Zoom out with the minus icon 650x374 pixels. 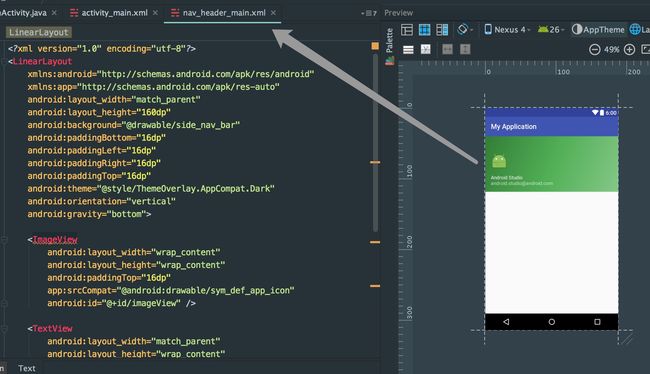pyautogui.click(x=594, y=50)
